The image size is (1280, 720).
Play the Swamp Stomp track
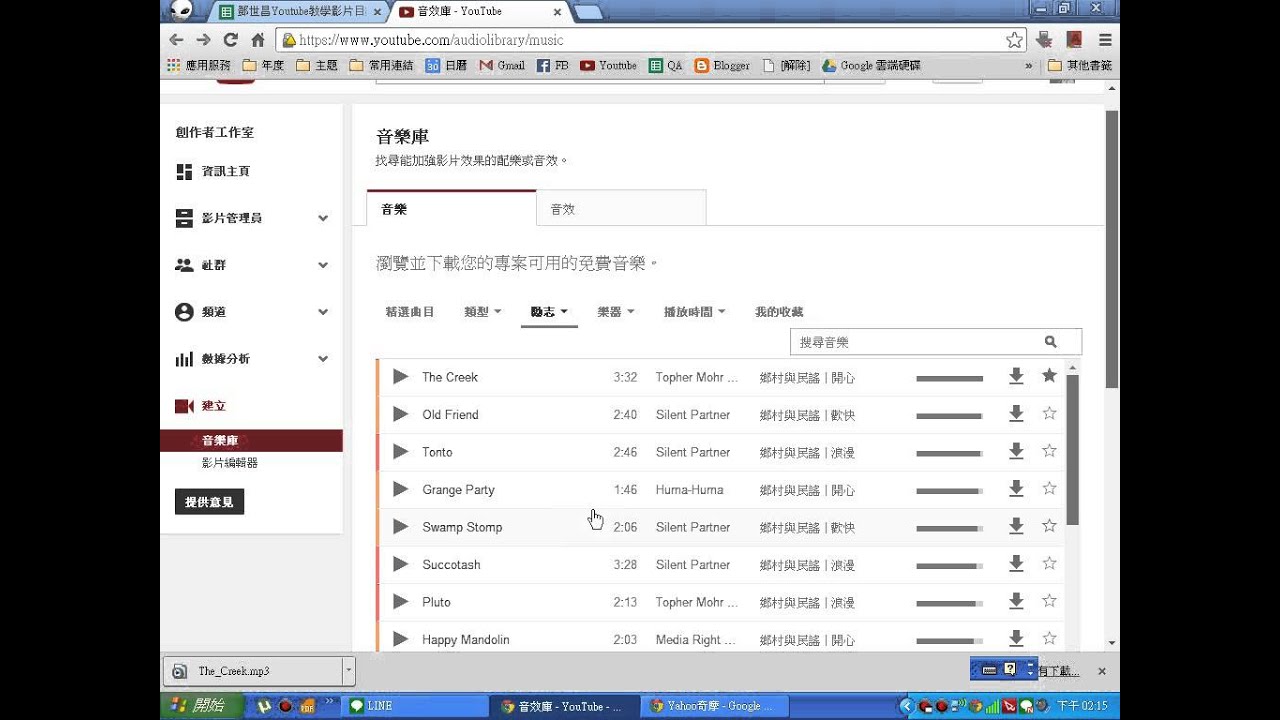point(400,527)
